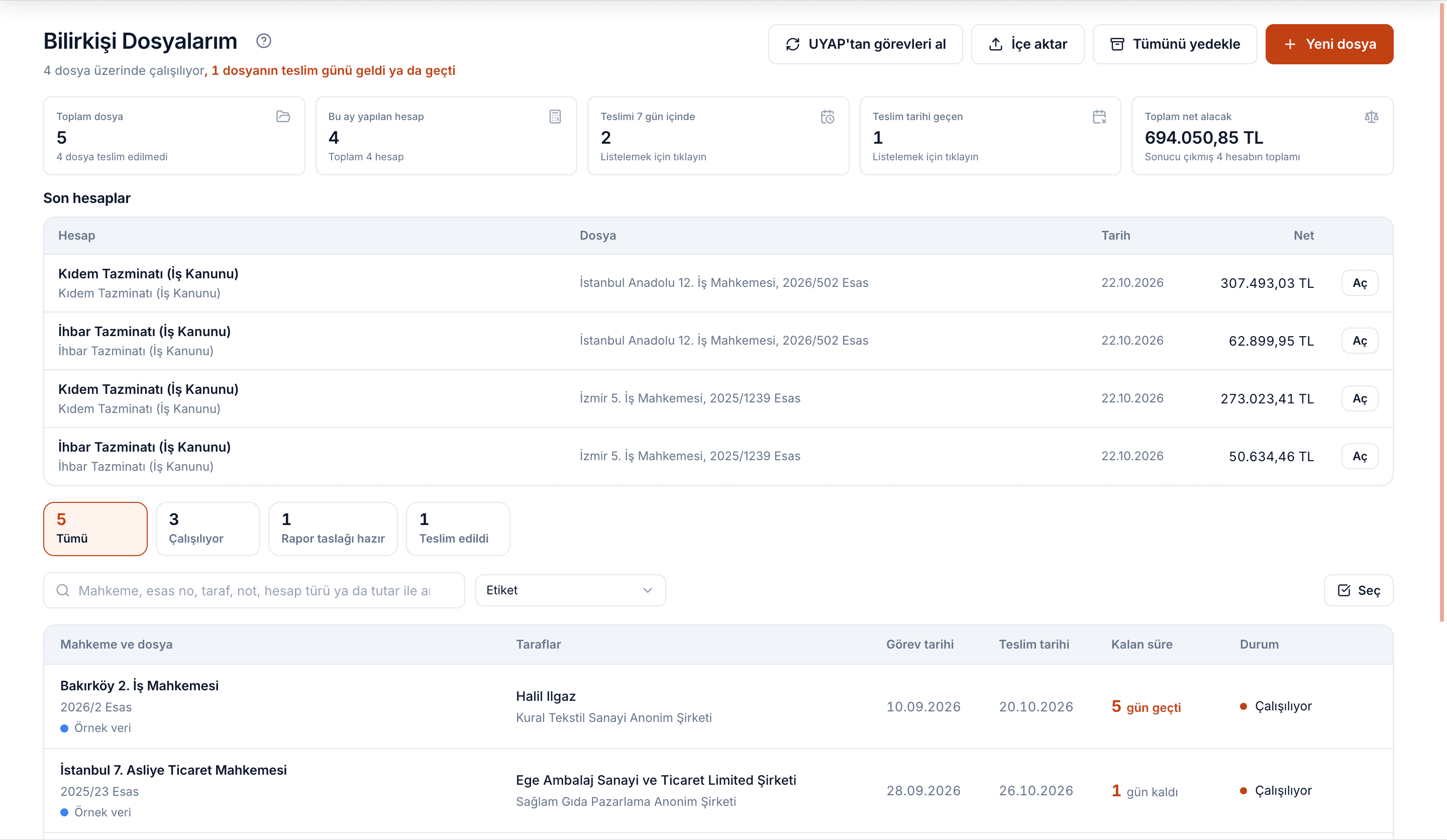Open the Toplam net alacak card
1447x840 pixels.
(1262, 136)
